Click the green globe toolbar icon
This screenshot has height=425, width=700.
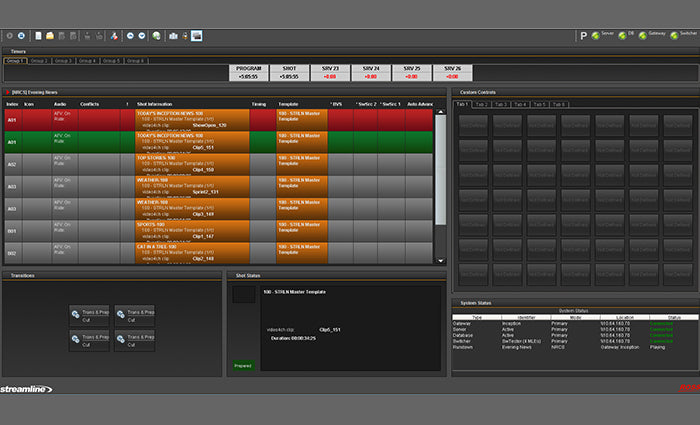[157, 36]
